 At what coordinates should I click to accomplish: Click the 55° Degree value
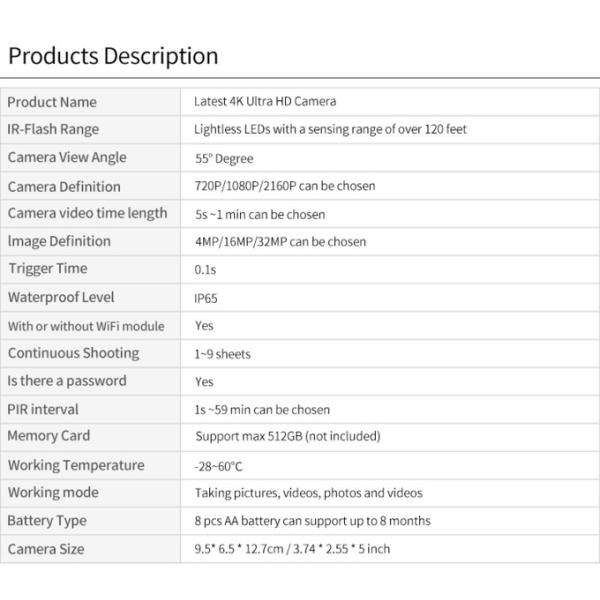coord(224,158)
